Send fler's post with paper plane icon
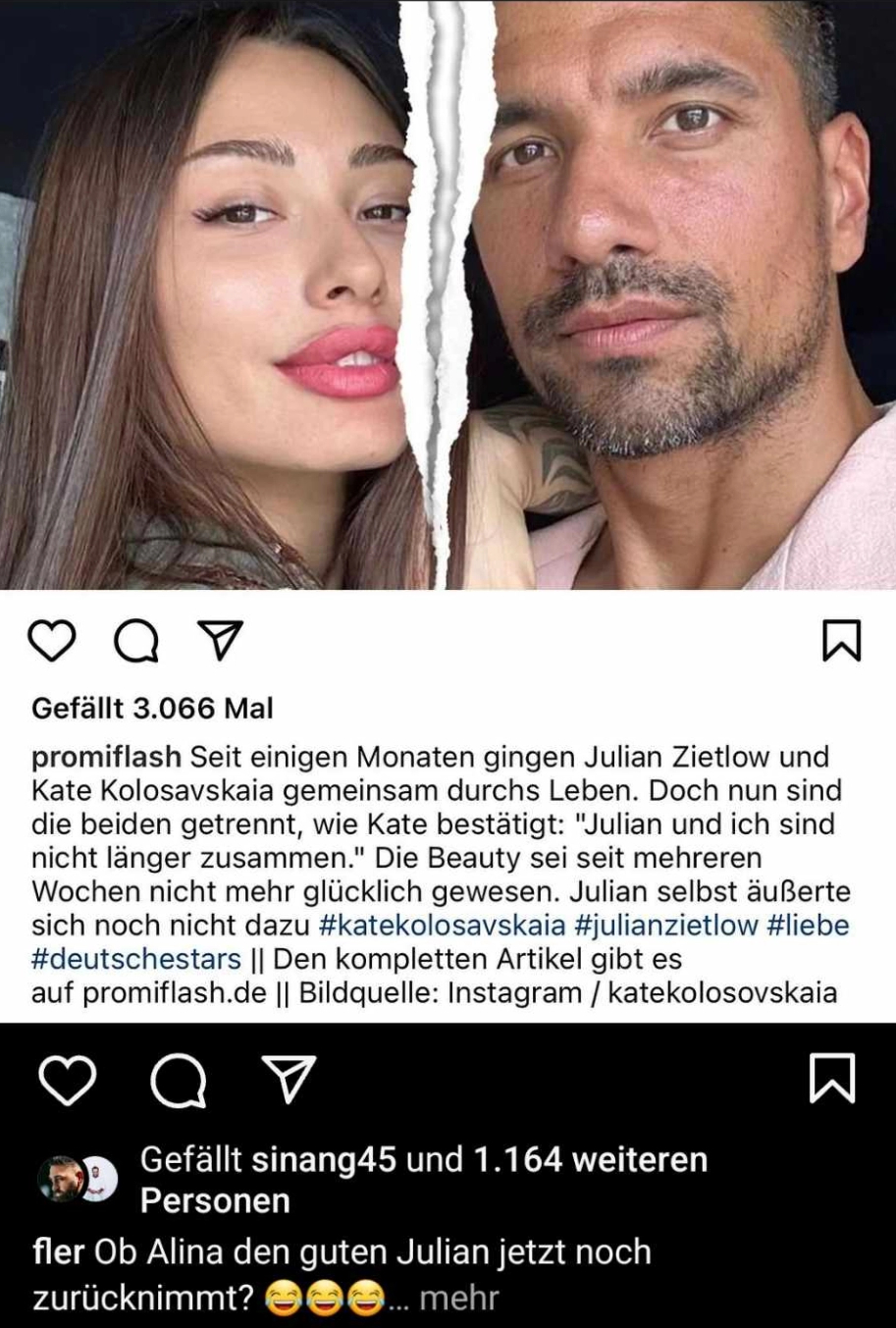This screenshot has height=1328, width=896. coord(290,1078)
